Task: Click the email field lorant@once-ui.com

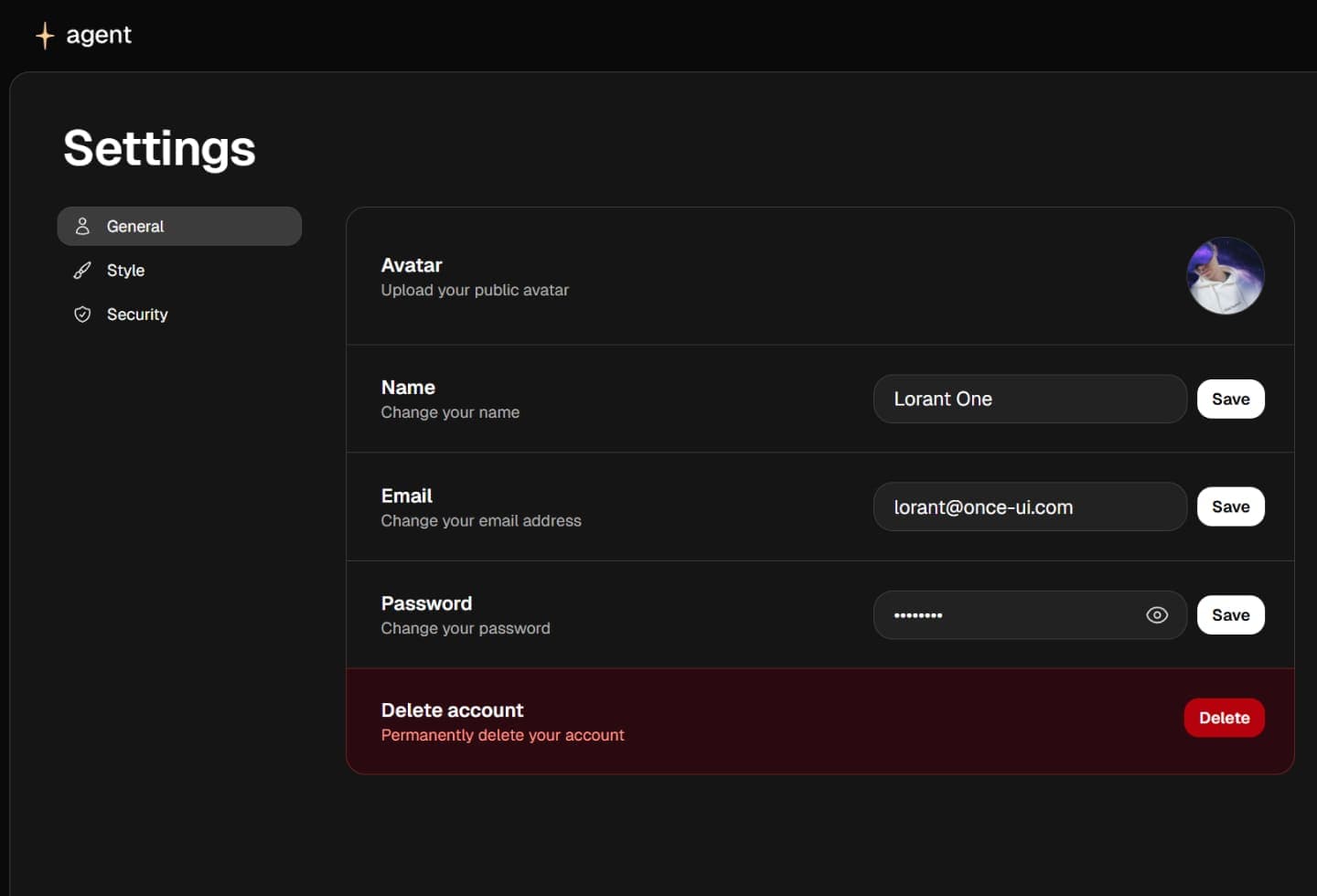Action: pos(1029,507)
